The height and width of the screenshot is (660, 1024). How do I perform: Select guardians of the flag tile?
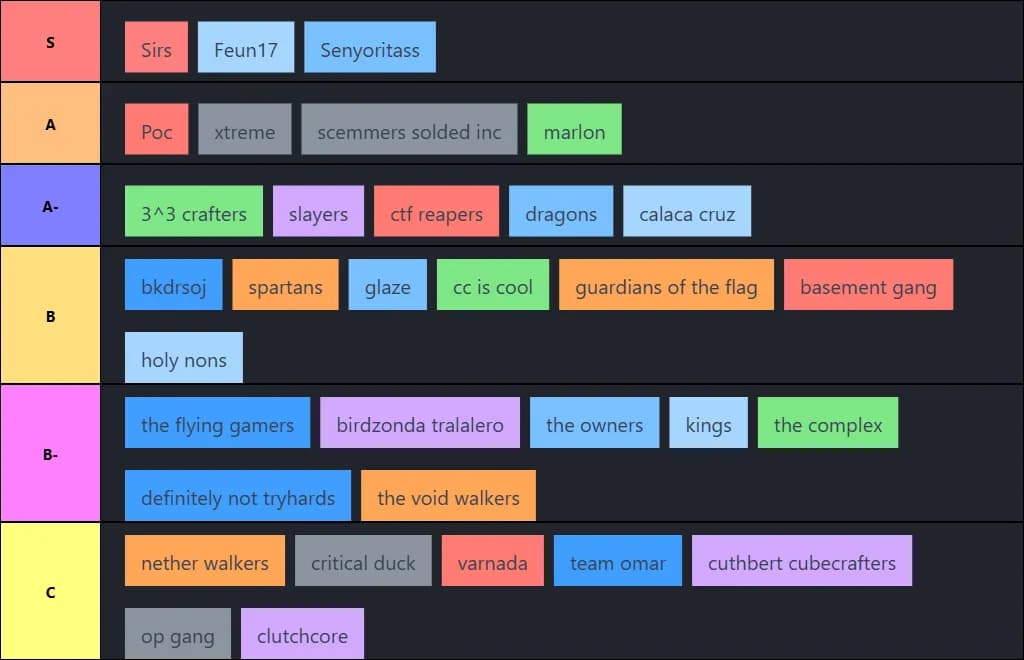[666, 286]
